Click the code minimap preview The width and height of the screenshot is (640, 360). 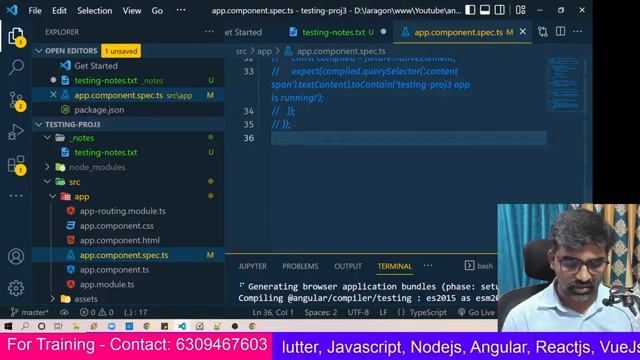tap(565, 85)
